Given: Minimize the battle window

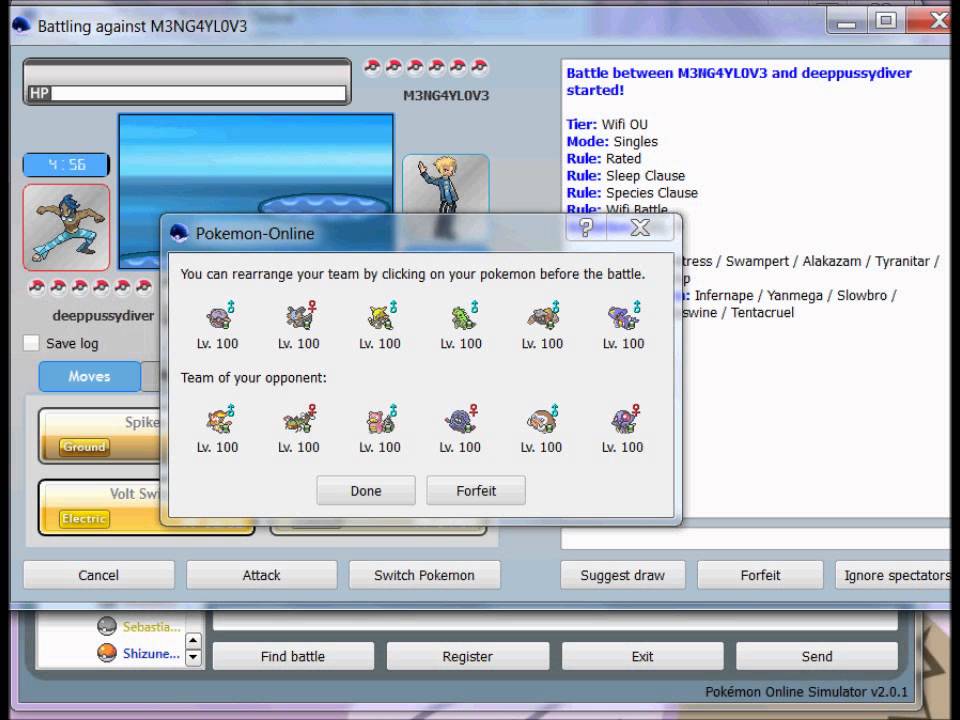Looking at the screenshot, I should pos(847,22).
